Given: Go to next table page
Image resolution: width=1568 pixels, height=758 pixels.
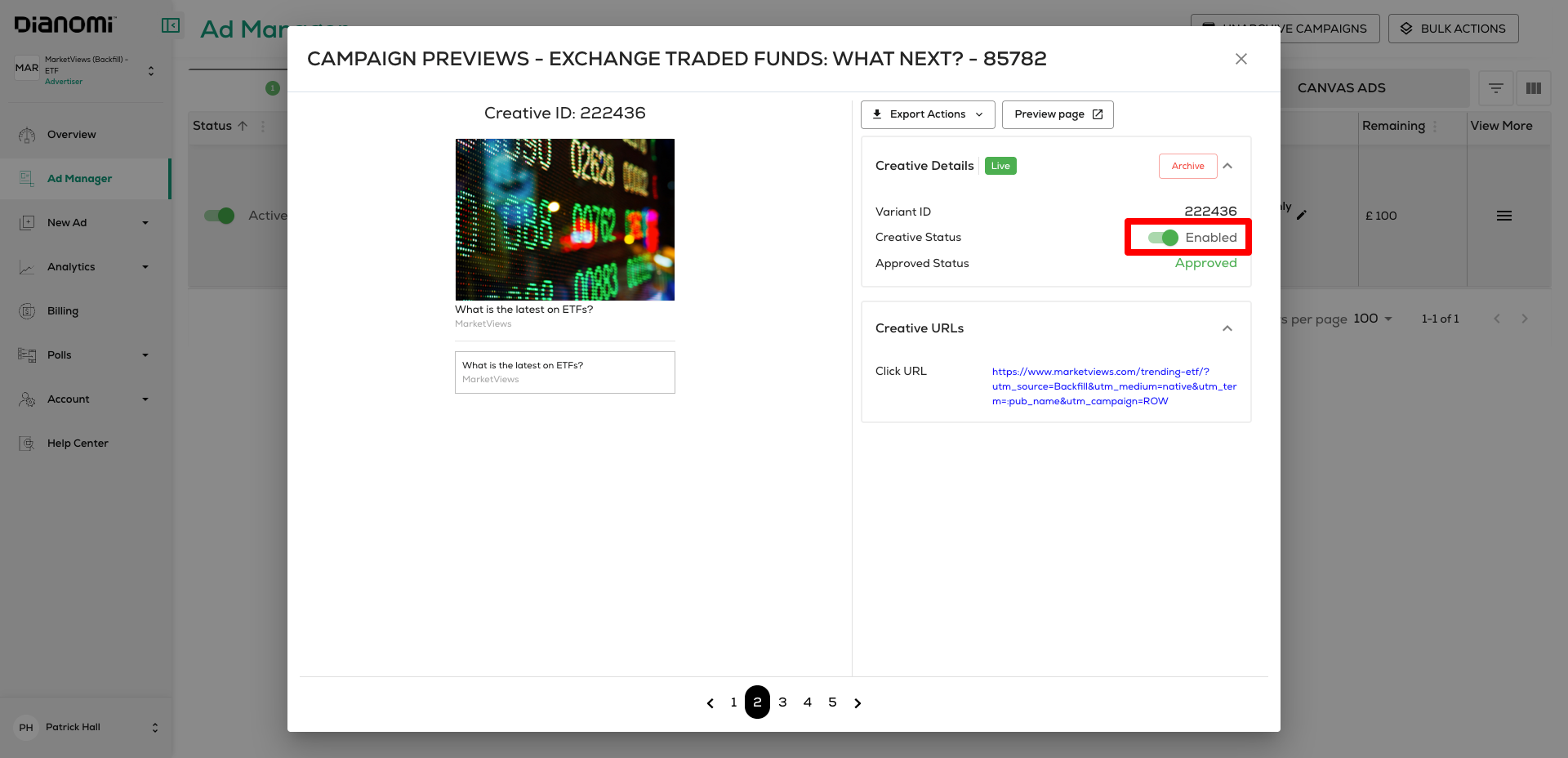Looking at the screenshot, I should tap(1525, 319).
